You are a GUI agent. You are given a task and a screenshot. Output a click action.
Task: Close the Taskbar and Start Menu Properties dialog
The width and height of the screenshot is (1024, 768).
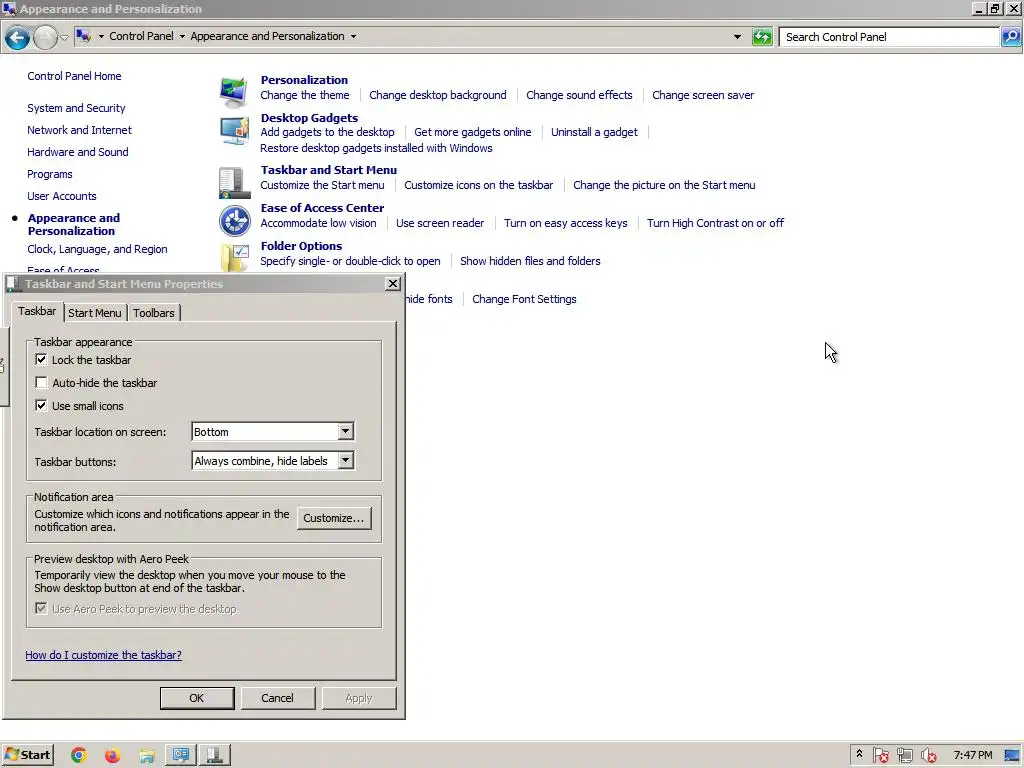point(392,283)
